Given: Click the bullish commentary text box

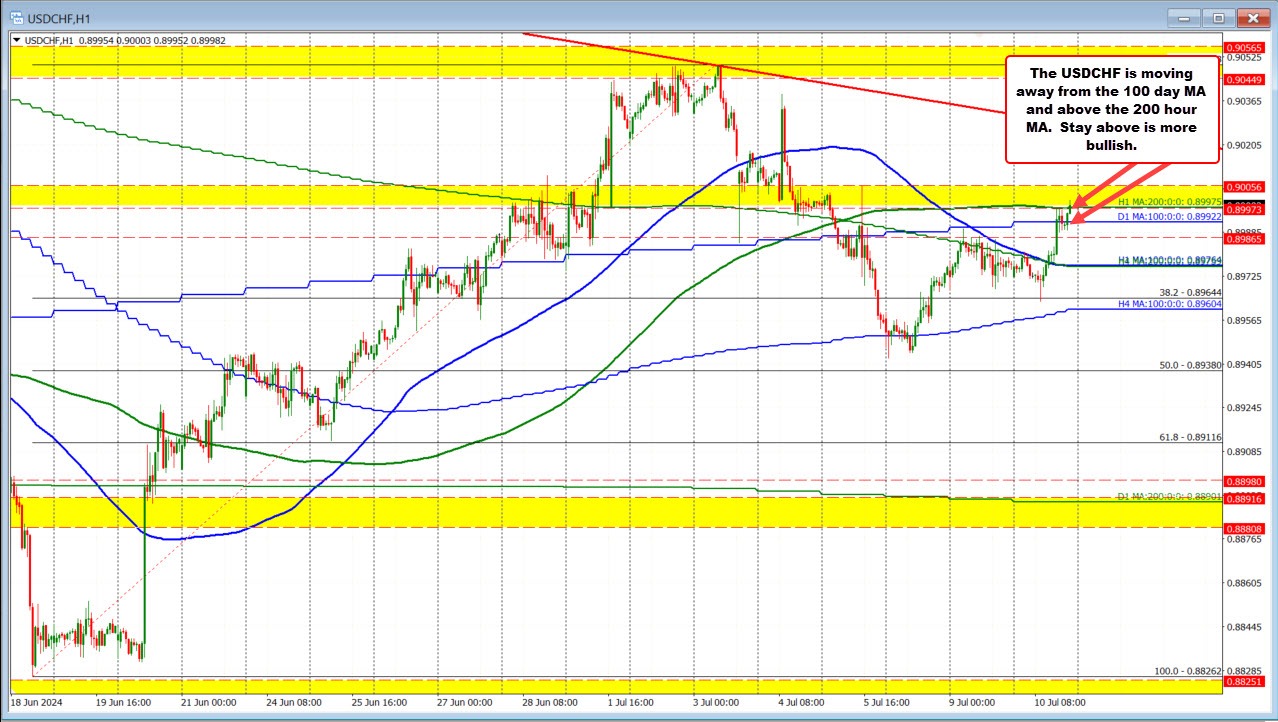Looking at the screenshot, I should [x=1112, y=110].
